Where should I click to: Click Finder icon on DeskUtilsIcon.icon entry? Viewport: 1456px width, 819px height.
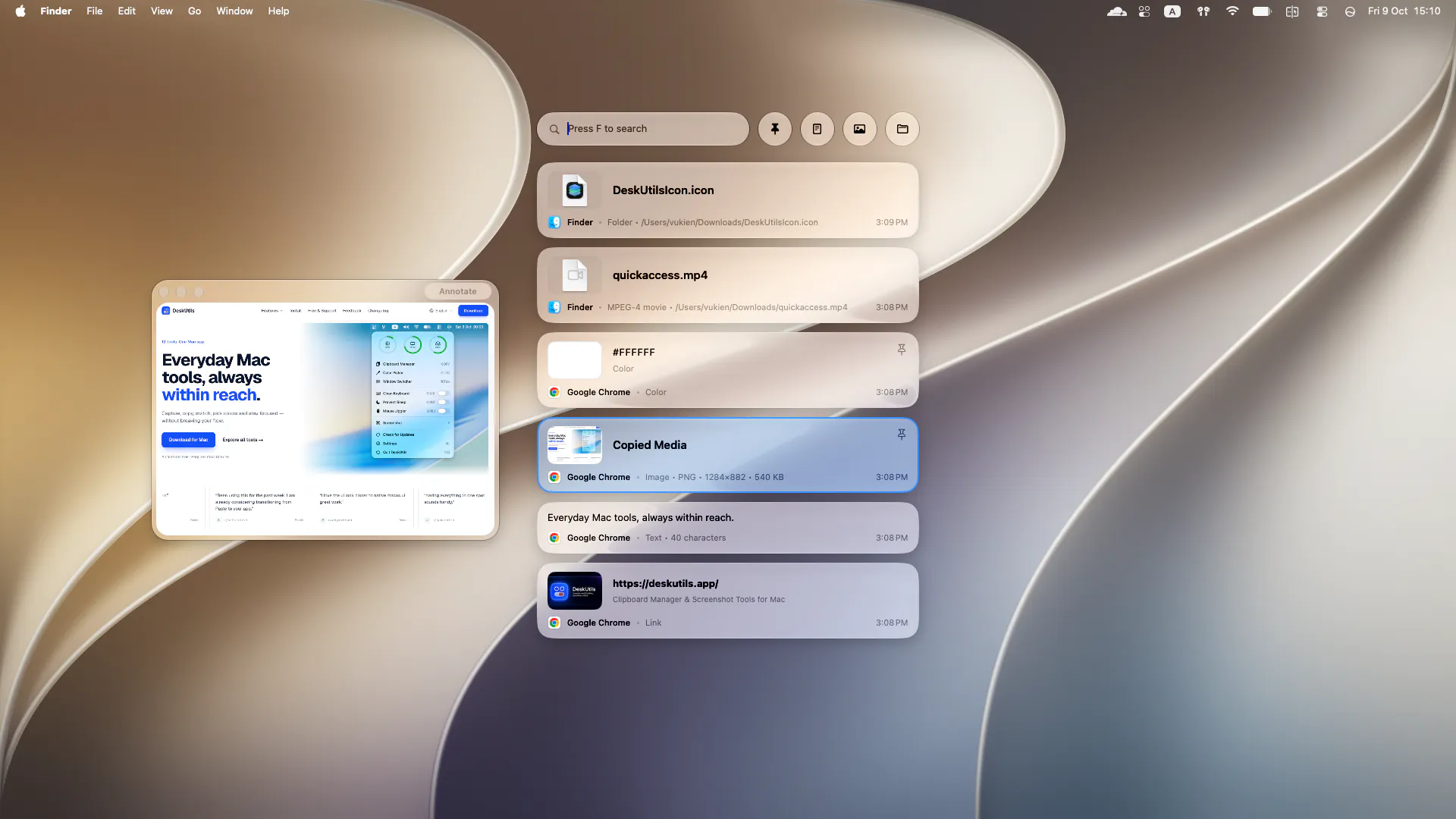554,222
